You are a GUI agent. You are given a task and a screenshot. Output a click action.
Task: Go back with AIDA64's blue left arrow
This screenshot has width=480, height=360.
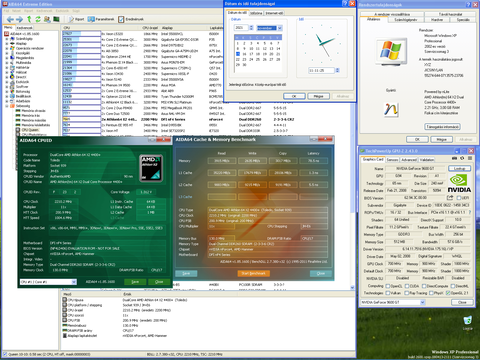[10, 19]
